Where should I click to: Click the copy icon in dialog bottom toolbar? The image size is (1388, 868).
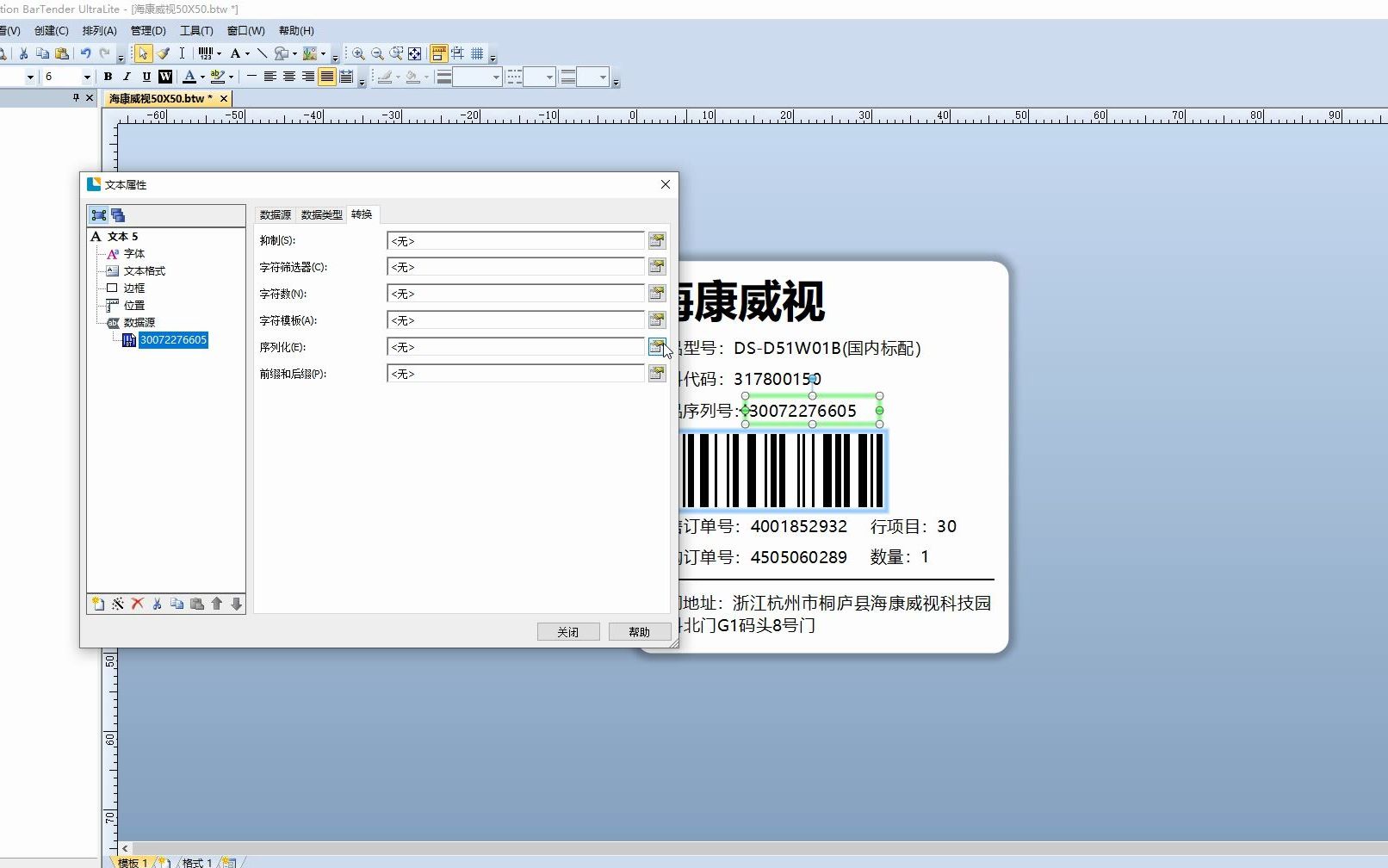[x=177, y=604]
